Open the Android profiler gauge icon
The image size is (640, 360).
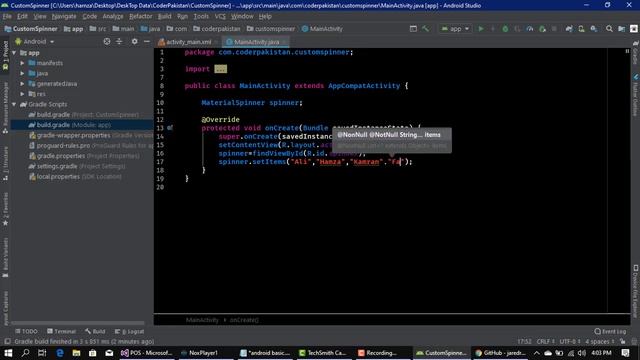pos(530,29)
